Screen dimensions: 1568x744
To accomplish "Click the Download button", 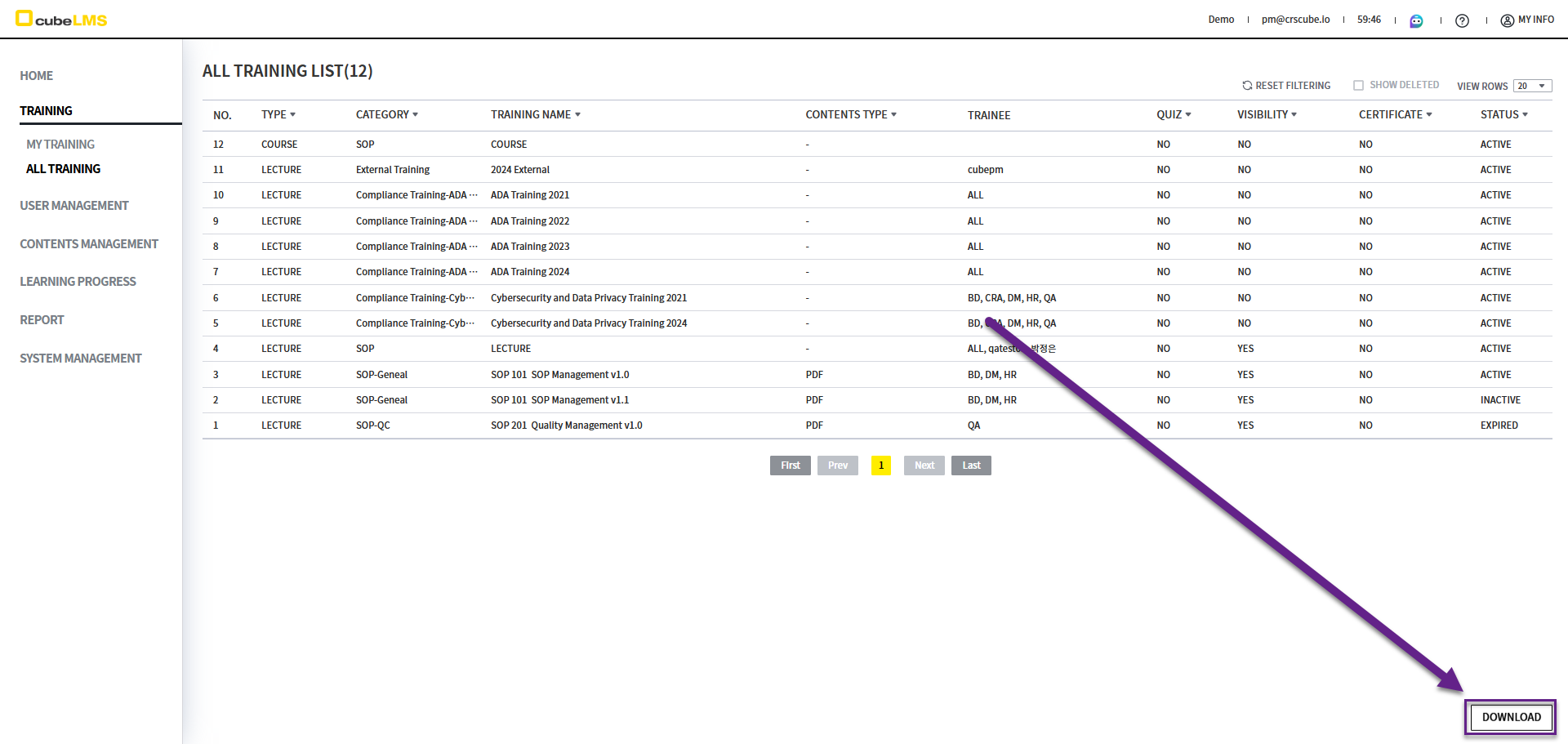I will [x=1511, y=717].
